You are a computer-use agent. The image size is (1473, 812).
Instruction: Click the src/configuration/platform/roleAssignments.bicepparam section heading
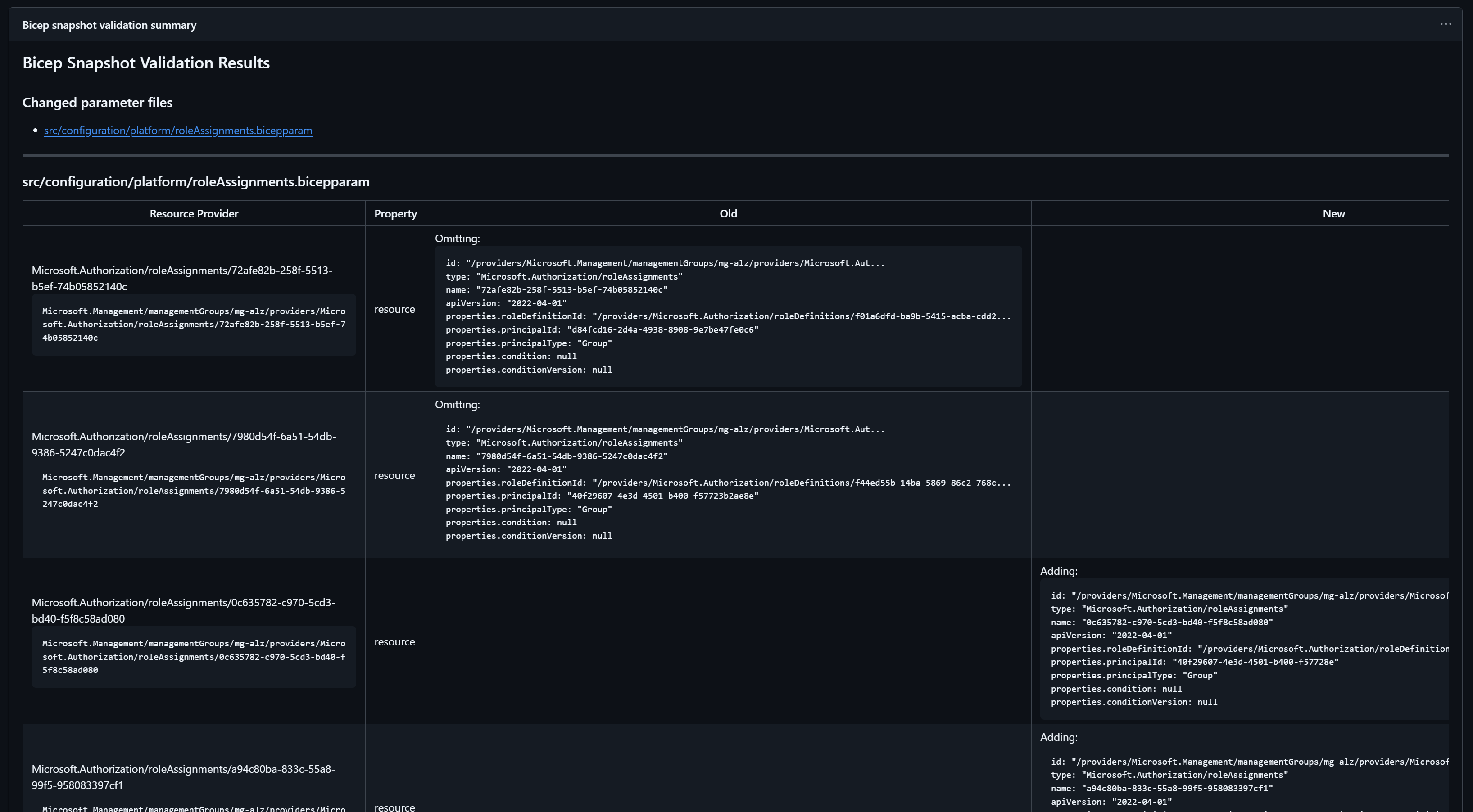tap(195, 182)
